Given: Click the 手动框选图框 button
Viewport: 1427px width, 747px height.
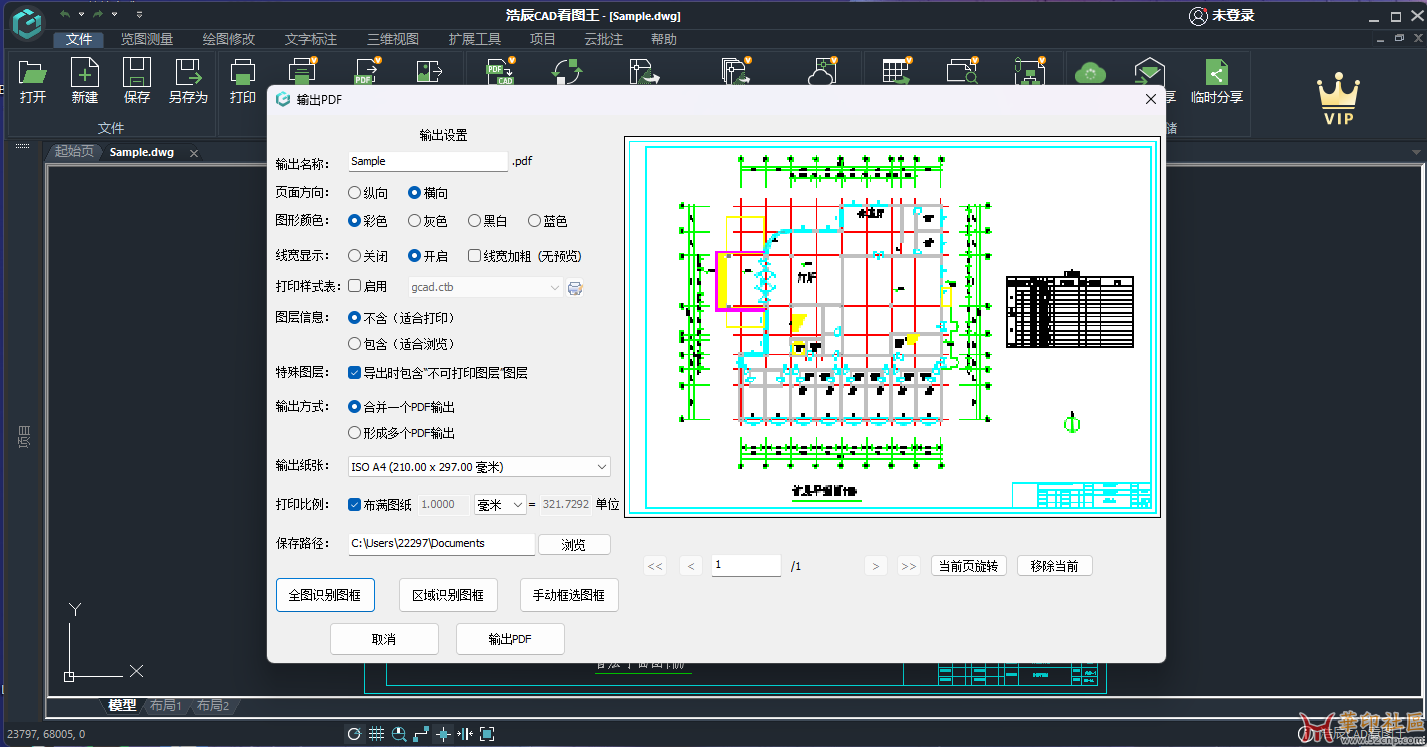Looking at the screenshot, I should [570, 595].
